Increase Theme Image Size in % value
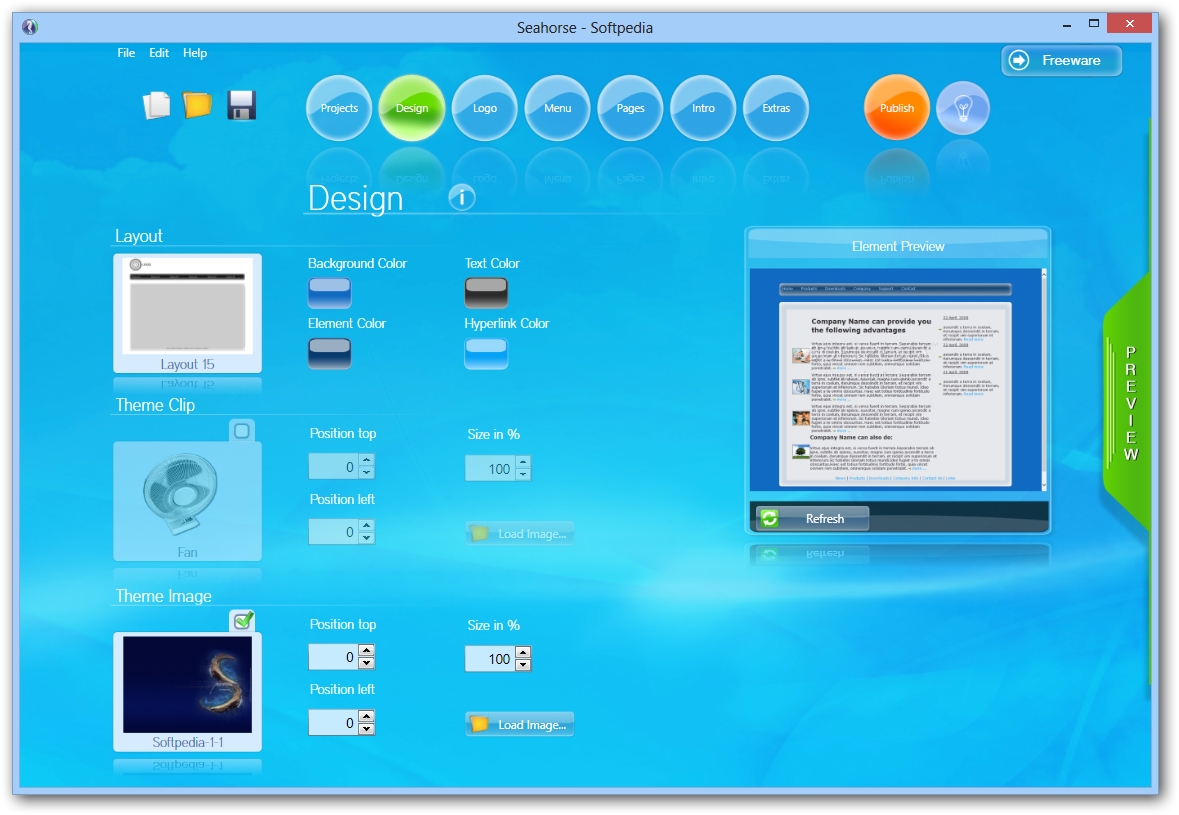The image size is (1179, 815). [523, 652]
